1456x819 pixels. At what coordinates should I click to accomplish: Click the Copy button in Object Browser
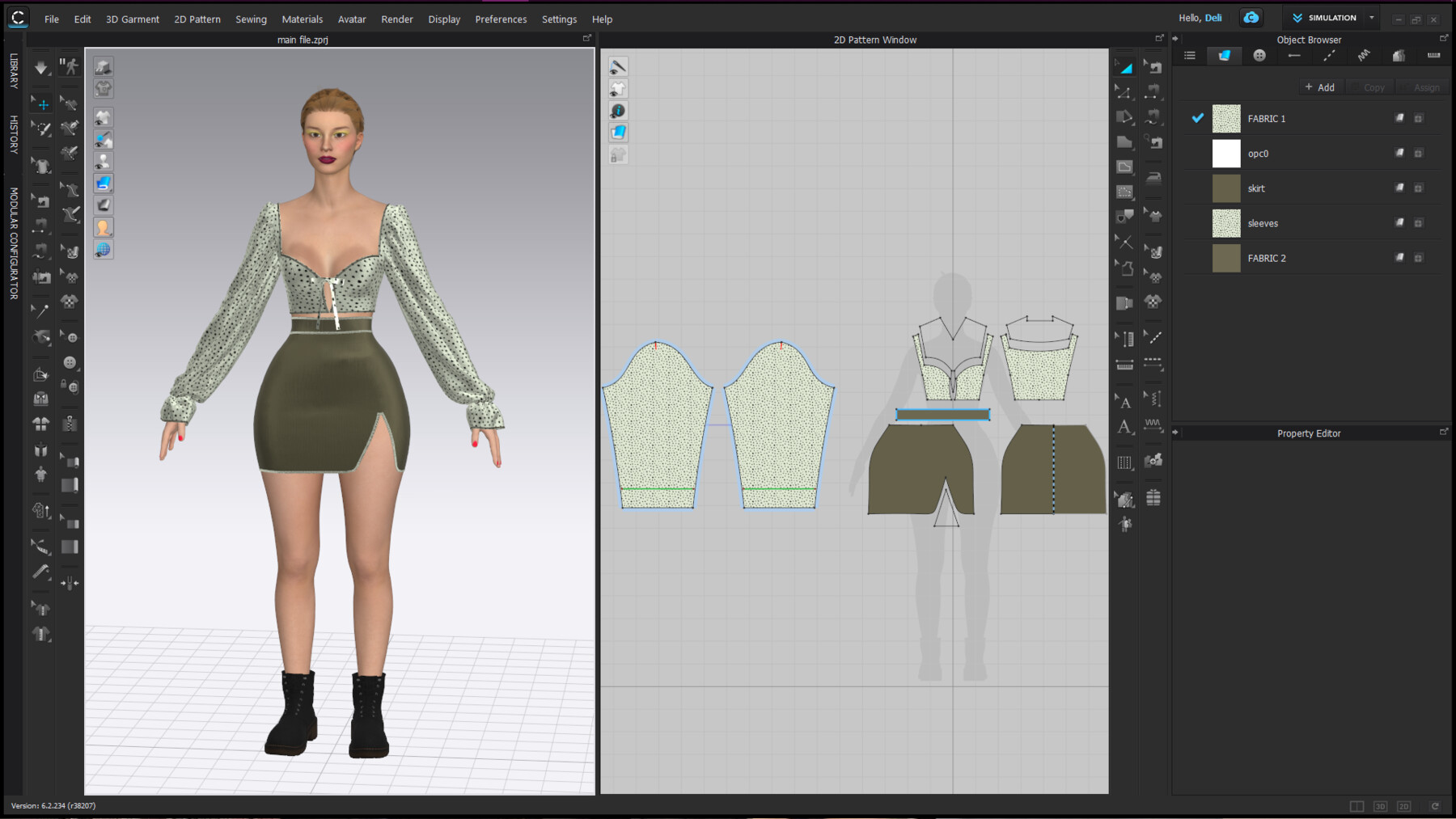pyautogui.click(x=1373, y=87)
